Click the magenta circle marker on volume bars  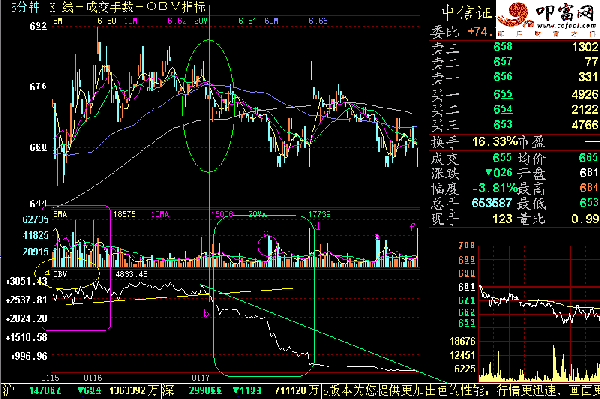coord(267,246)
